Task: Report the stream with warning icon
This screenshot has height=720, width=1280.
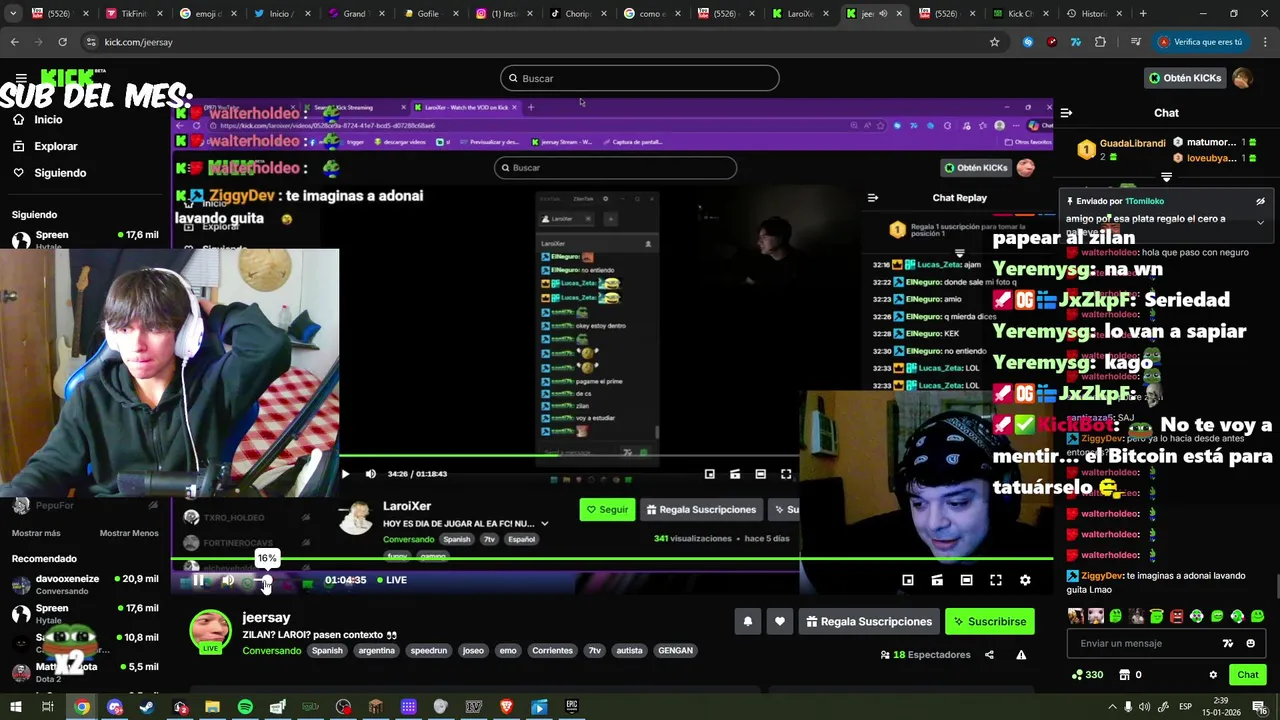Action: pos(1021,655)
